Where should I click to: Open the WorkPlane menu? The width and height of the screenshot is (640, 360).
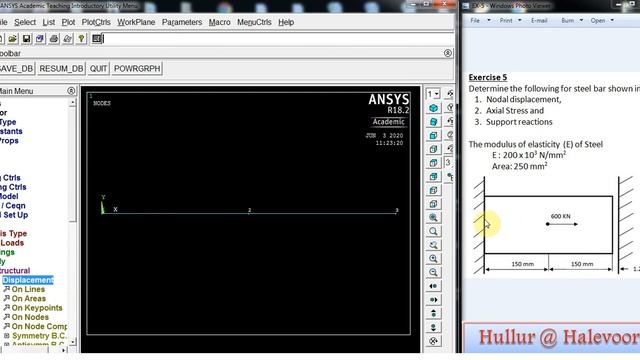tap(136, 22)
